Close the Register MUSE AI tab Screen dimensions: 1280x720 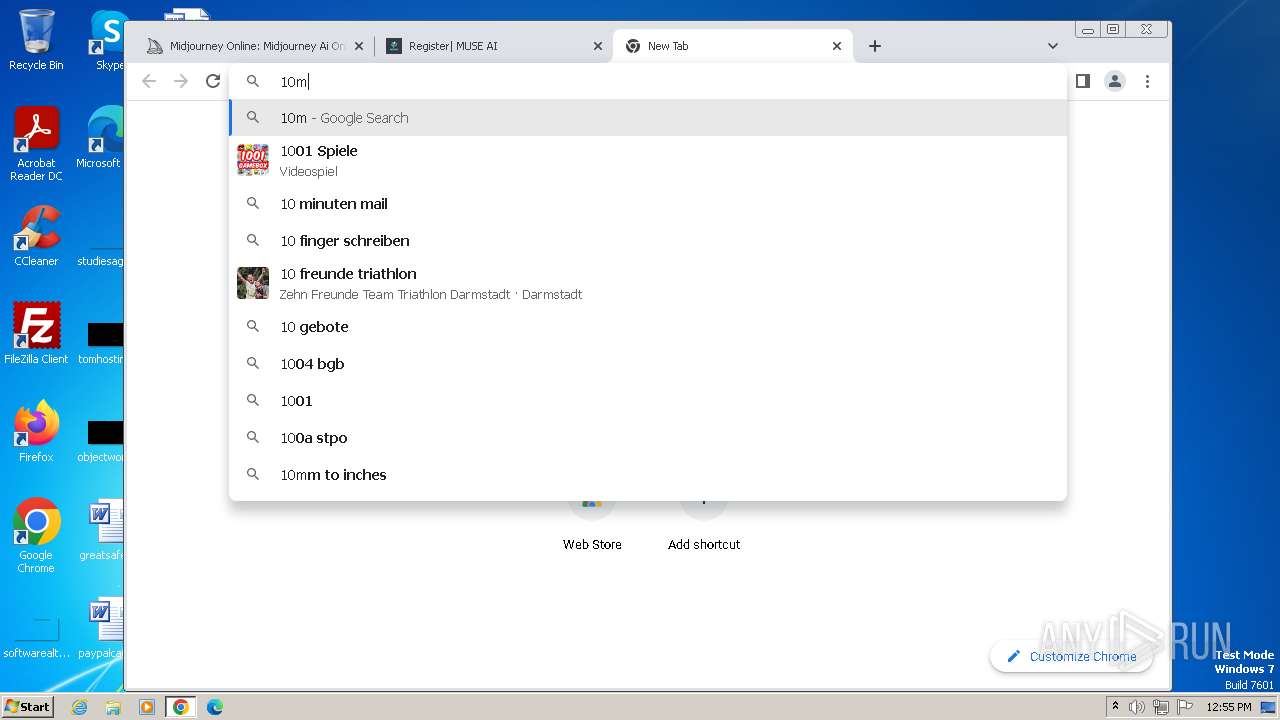(x=598, y=46)
